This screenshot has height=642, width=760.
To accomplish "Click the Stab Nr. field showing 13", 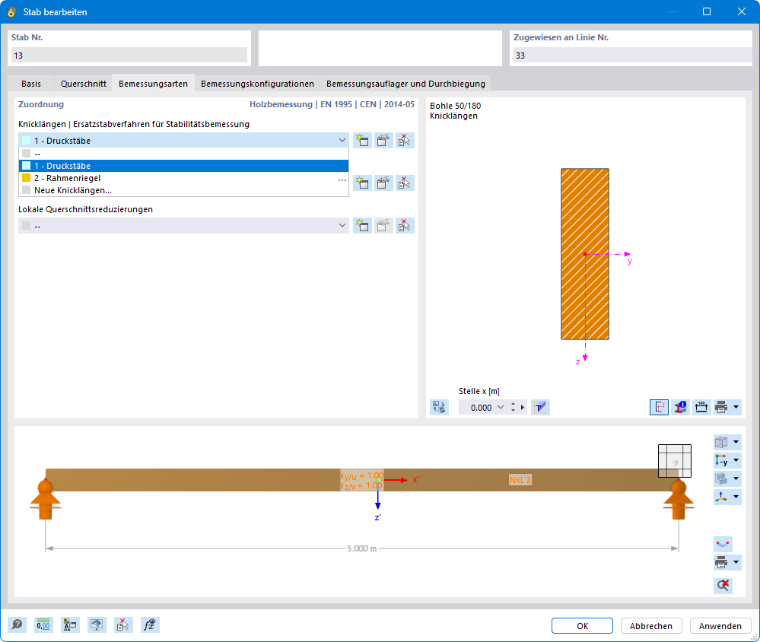I will pos(129,55).
